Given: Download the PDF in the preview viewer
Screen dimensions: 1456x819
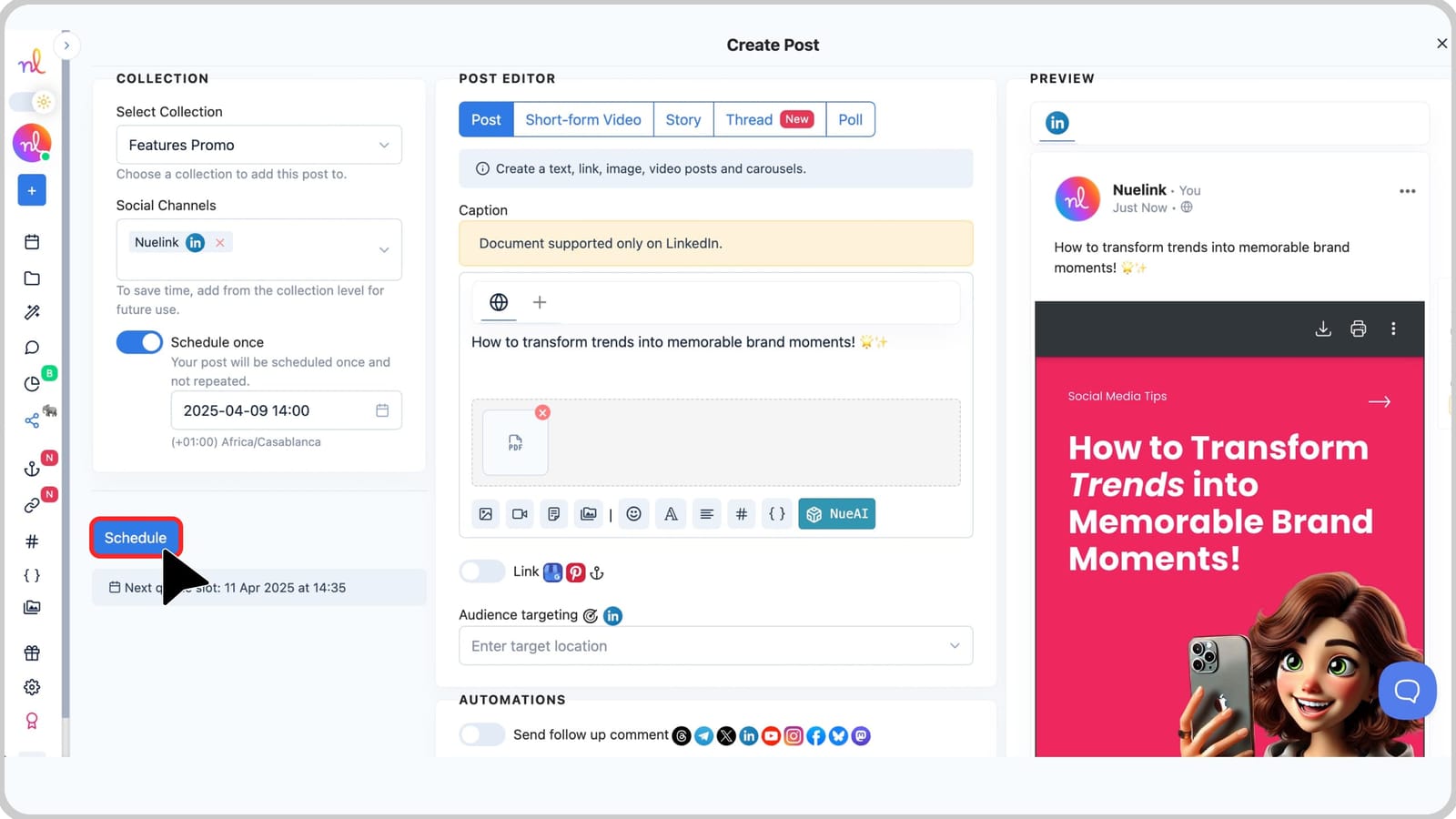Looking at the screenshot, I should tap(1323, 329).
